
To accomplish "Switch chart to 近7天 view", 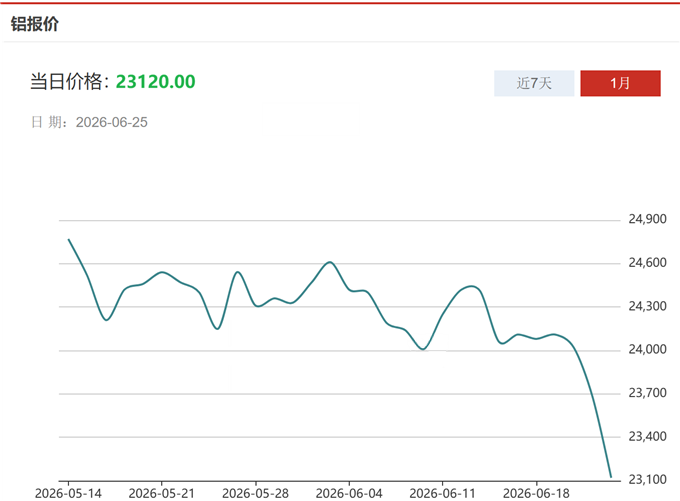I will pyautogui.click(x=534, y=83).
